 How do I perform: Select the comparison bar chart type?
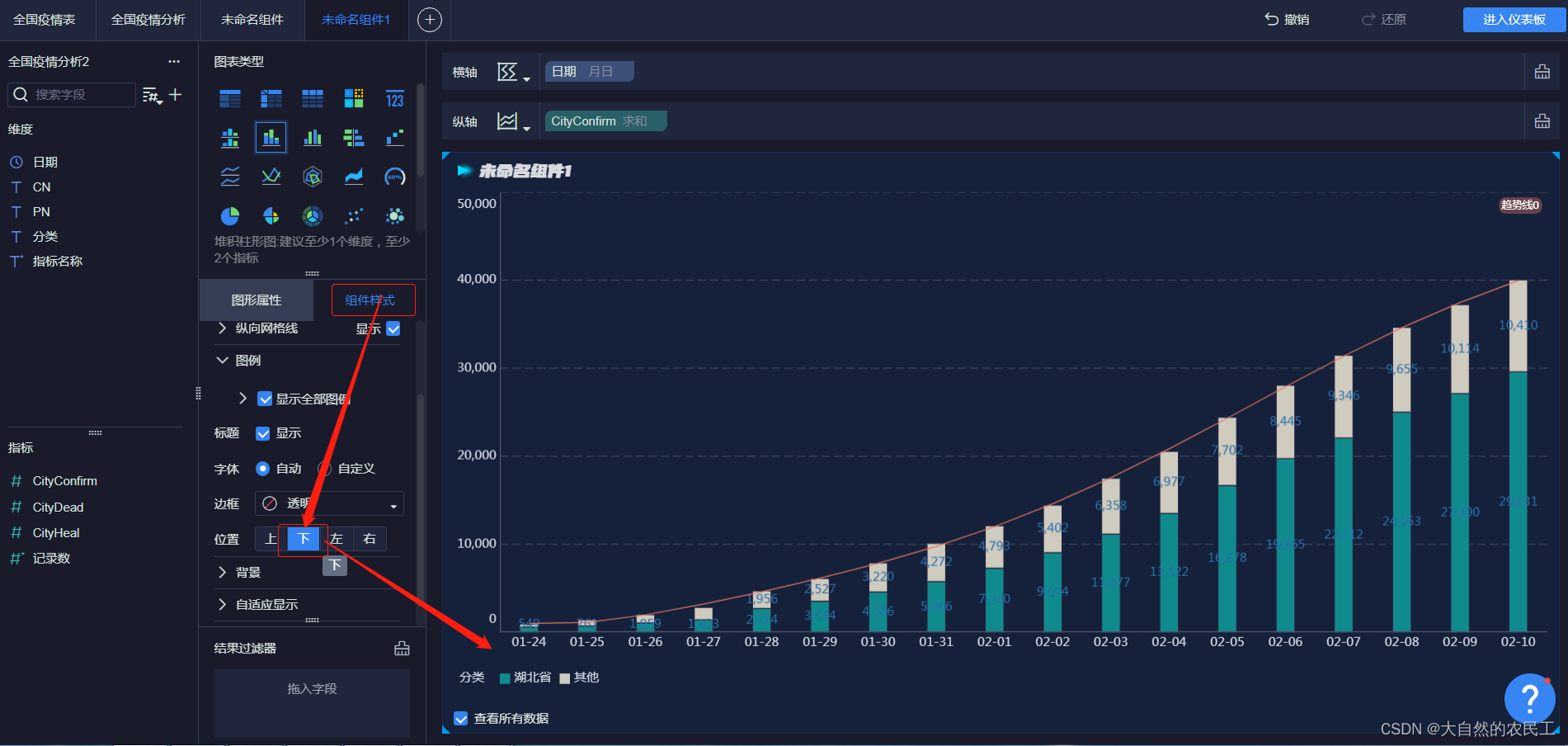[354, 138]
